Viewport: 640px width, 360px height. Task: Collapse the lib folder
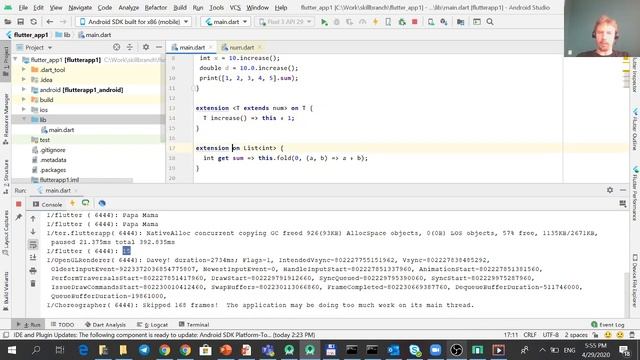[x=24, y=120]
